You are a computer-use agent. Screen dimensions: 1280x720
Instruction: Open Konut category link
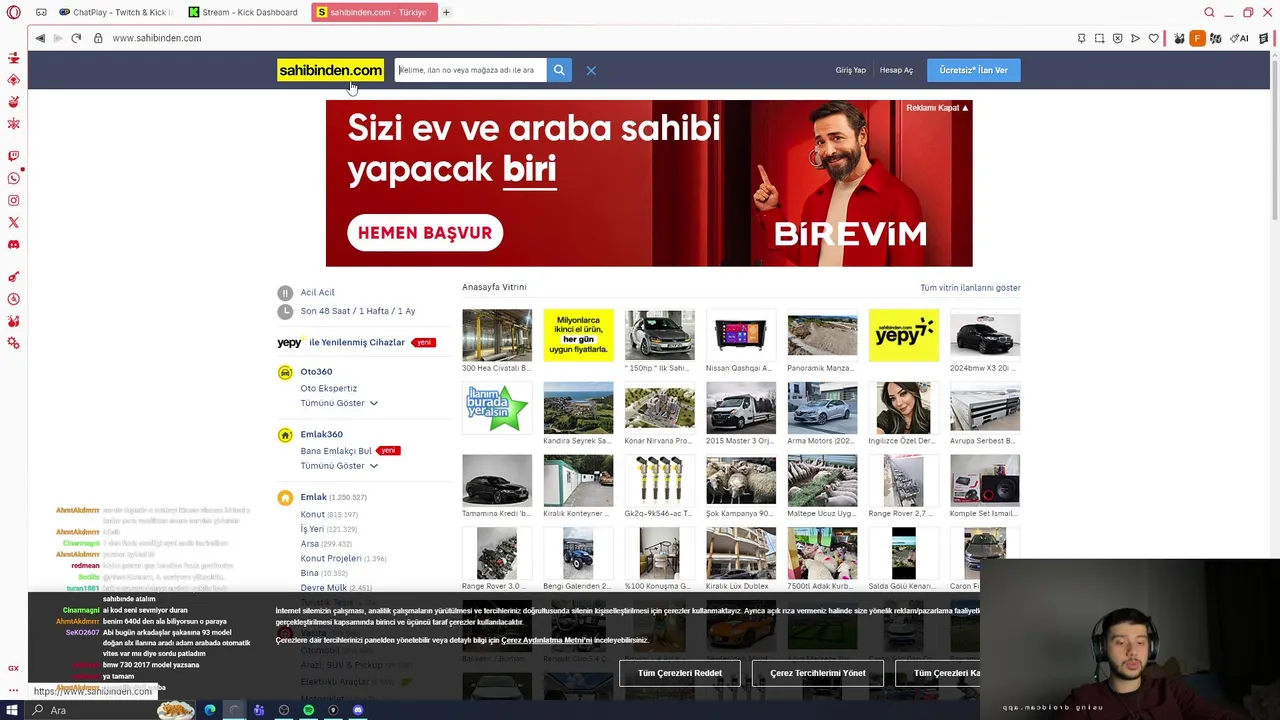tap(313, 514)
